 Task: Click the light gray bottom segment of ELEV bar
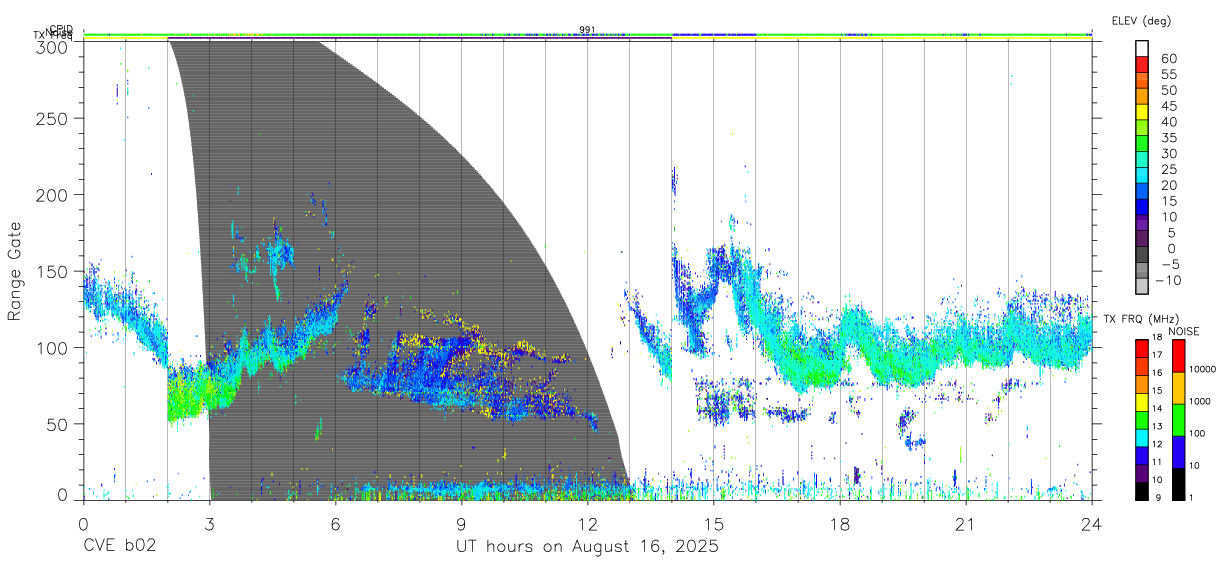click(1142, 287)
